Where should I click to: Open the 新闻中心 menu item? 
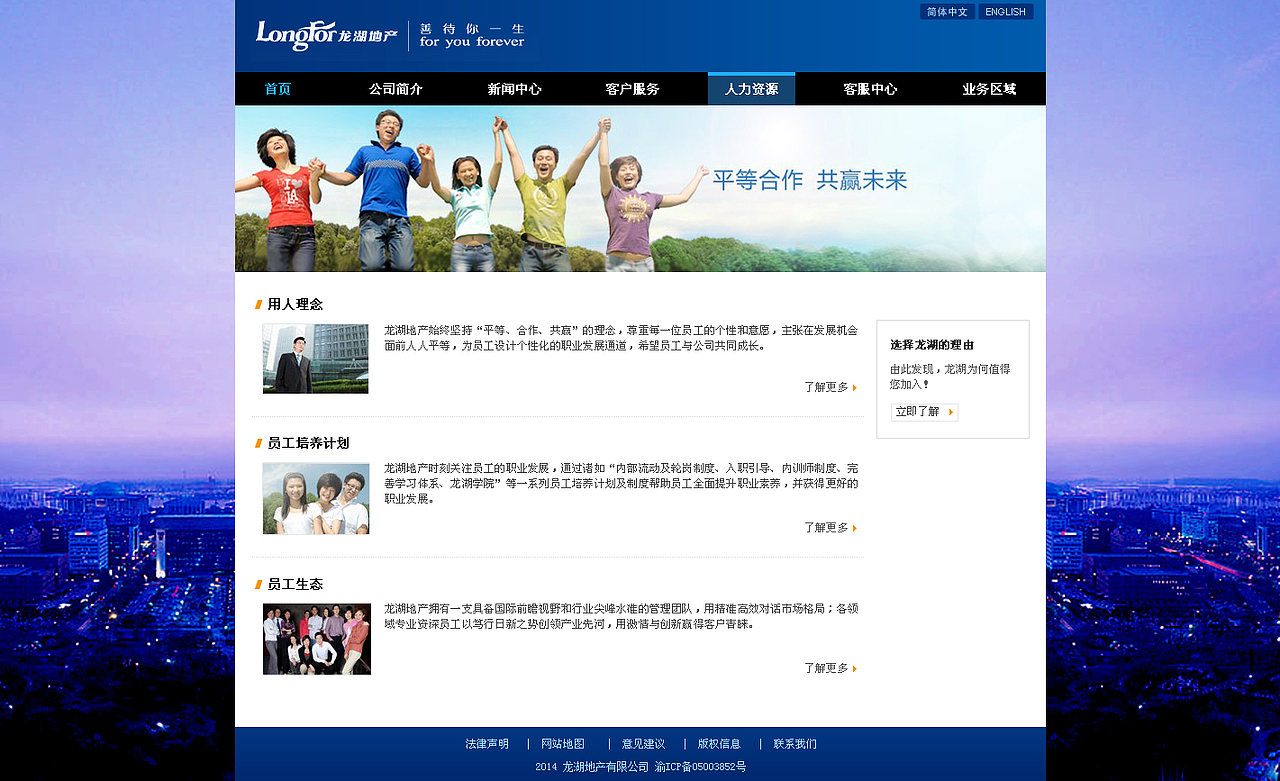(x=513, y=88)
